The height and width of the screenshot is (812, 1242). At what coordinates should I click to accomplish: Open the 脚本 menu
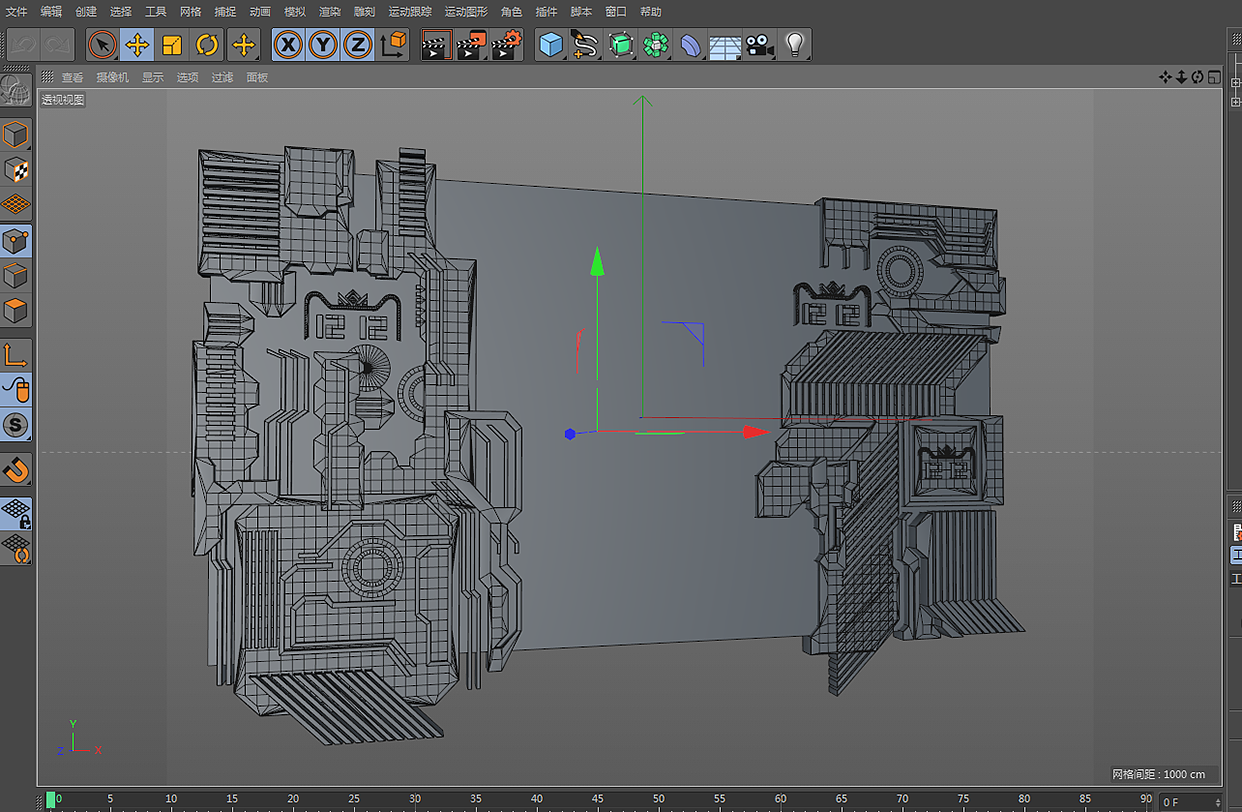pyautogui.click(x=581, y=12)
